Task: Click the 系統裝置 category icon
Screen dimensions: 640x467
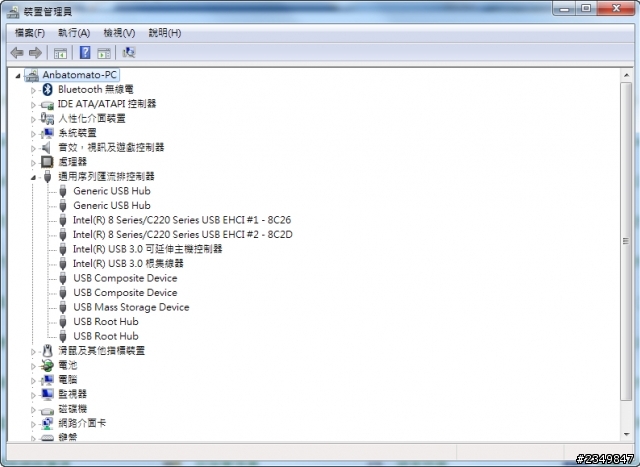Action: 47,133
